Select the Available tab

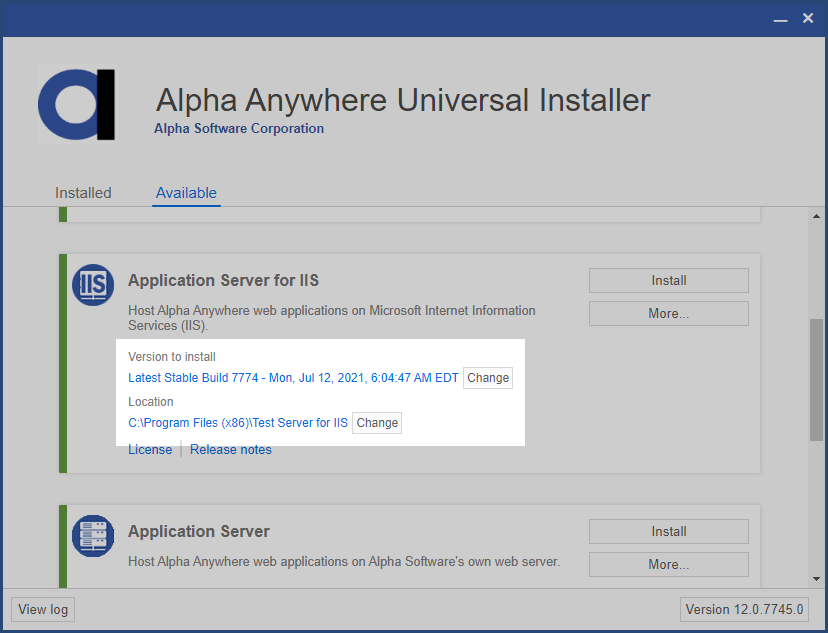186,193
